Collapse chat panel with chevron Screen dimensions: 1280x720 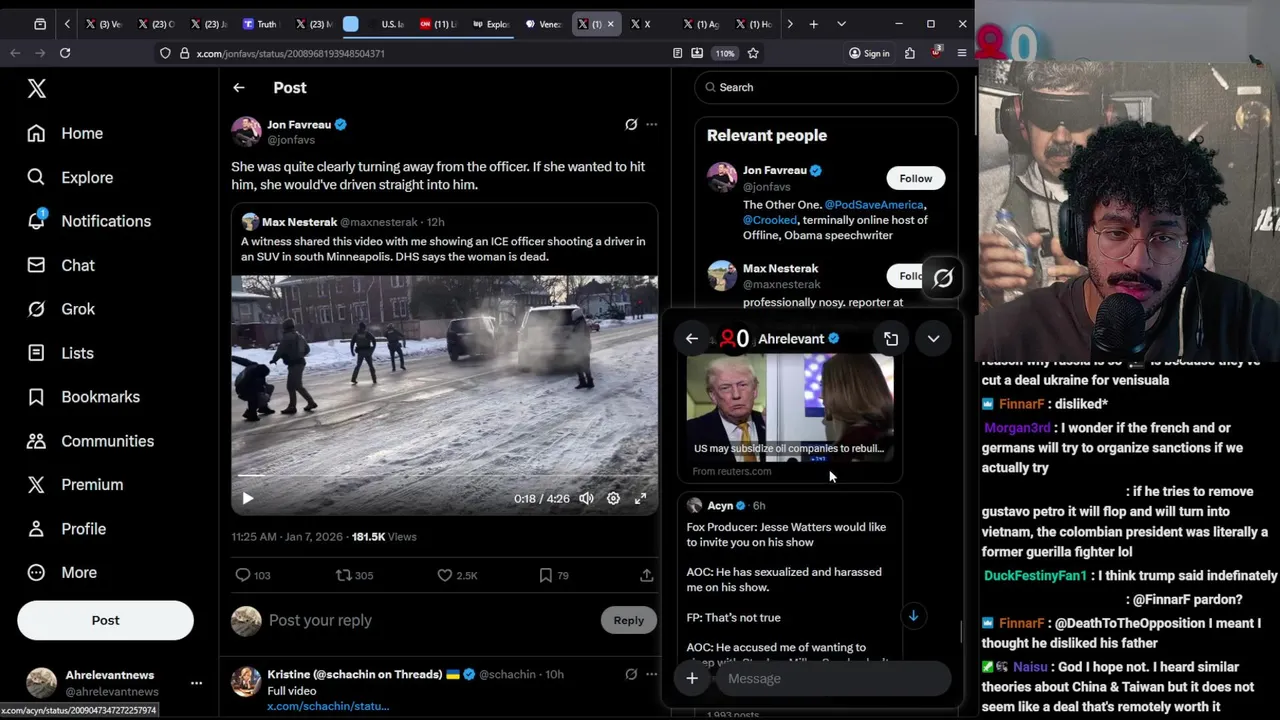(x=933, y=339)
